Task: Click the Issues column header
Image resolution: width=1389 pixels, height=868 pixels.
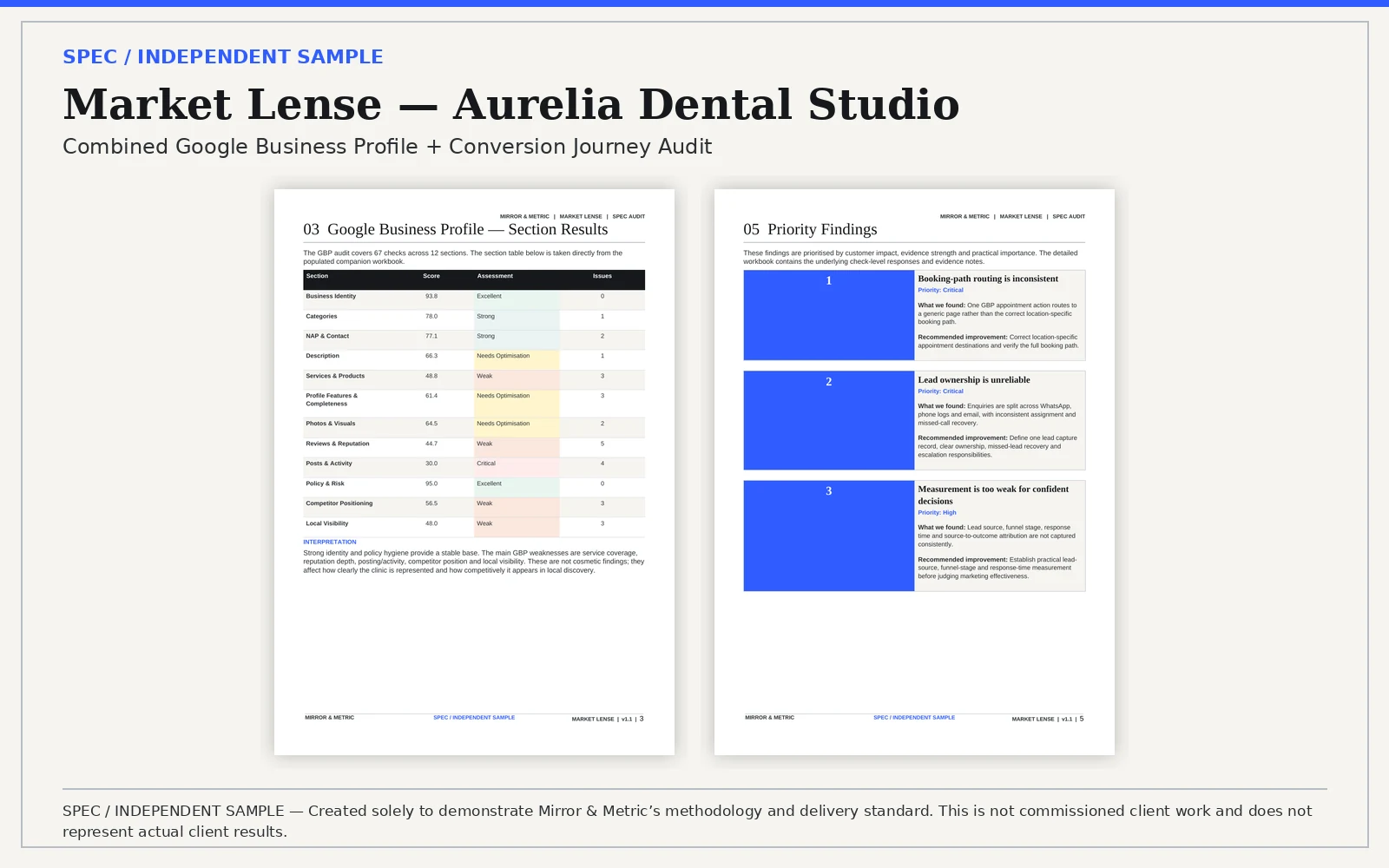Action: click(x=602, y=276)
